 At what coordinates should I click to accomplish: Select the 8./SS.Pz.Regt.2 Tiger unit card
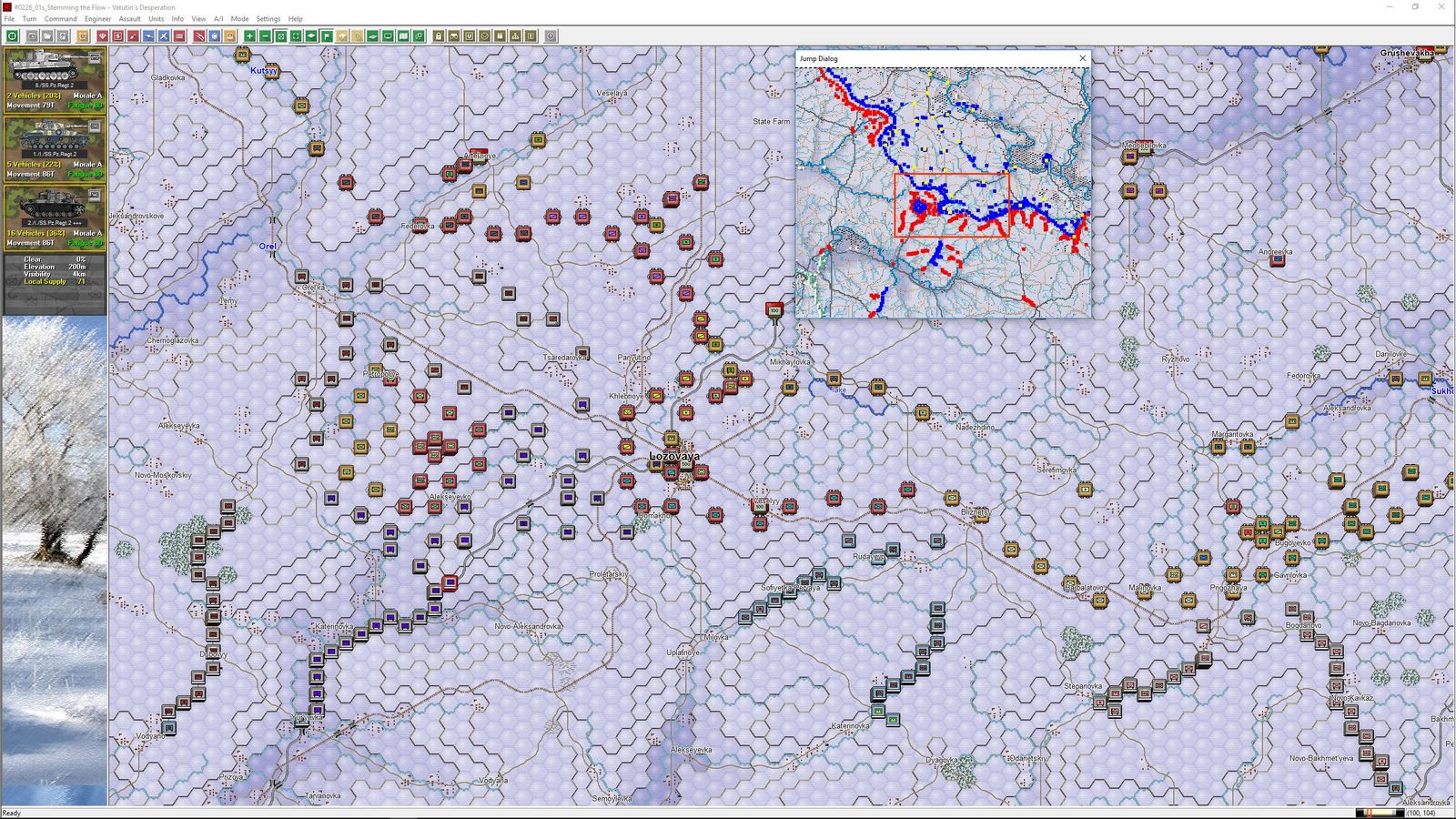(55, 80)
